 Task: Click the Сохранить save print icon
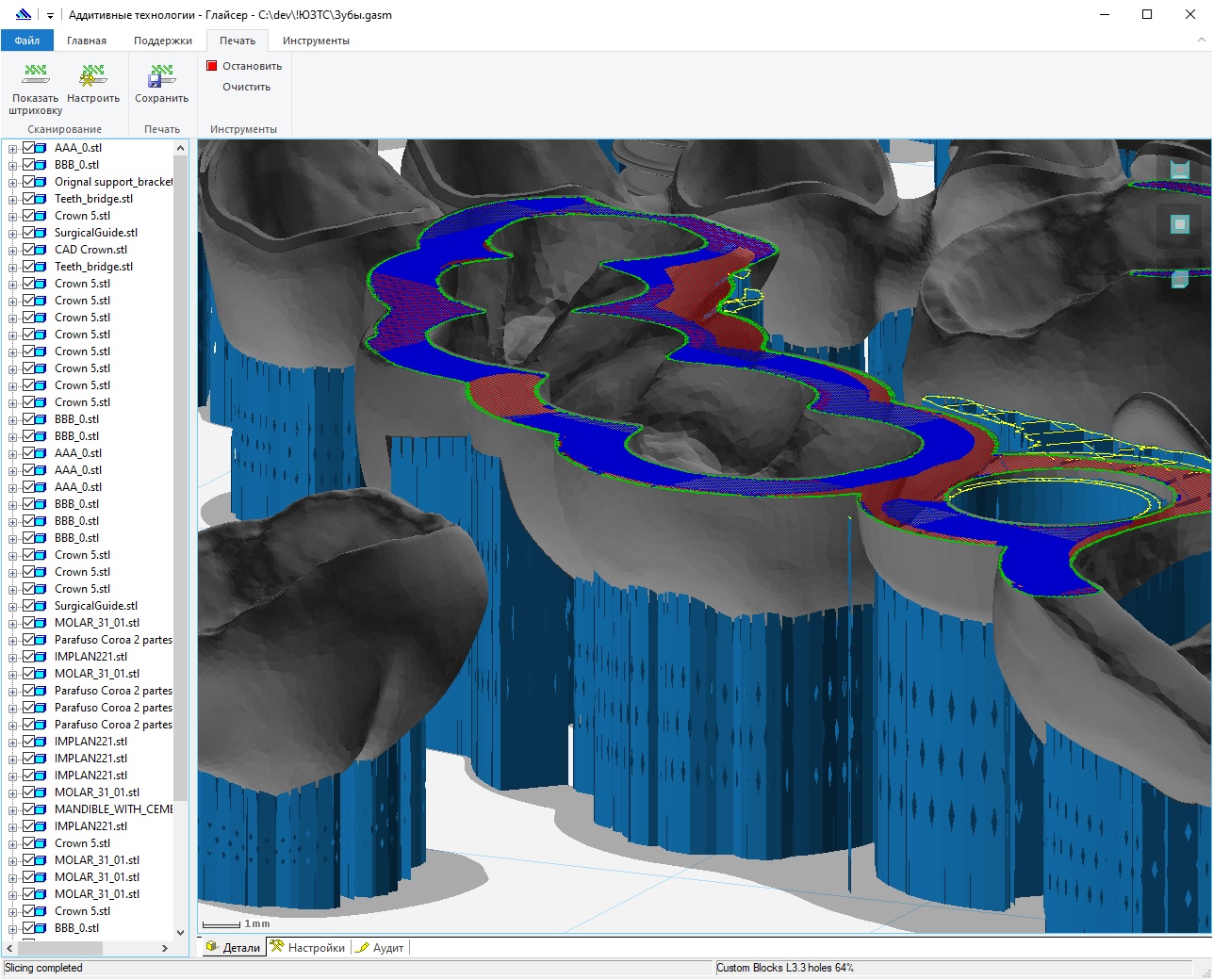tap(161, 75)
